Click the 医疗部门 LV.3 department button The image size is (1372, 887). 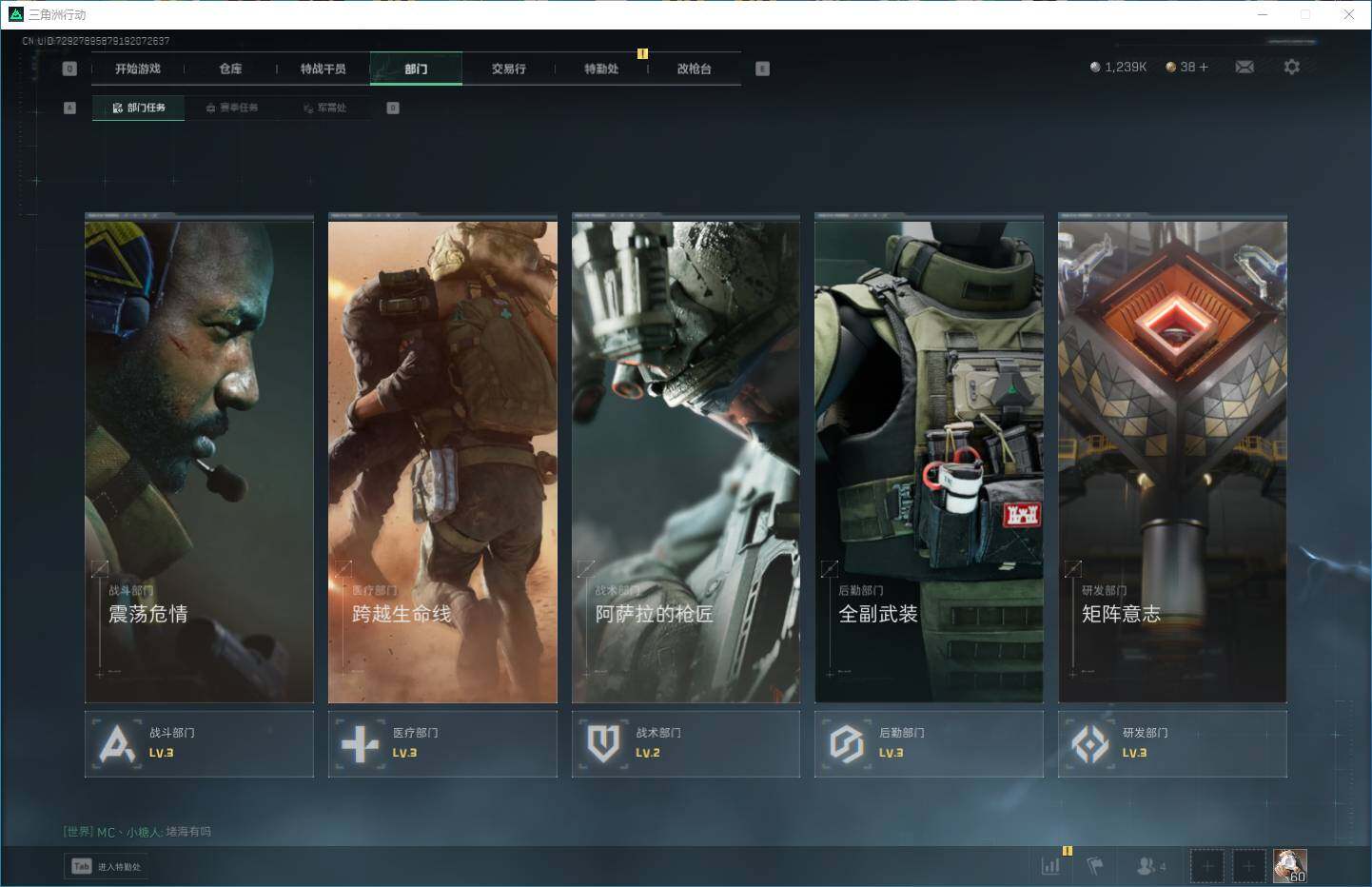tap(442, 743)
